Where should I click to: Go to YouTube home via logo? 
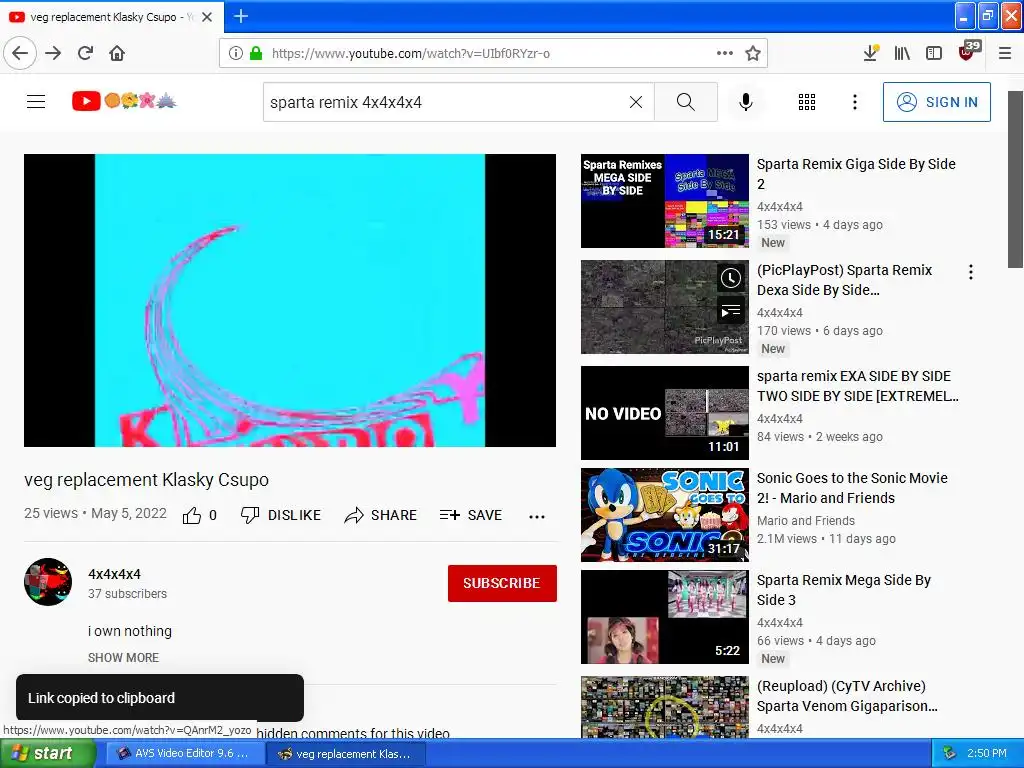[x=124, y=101]
